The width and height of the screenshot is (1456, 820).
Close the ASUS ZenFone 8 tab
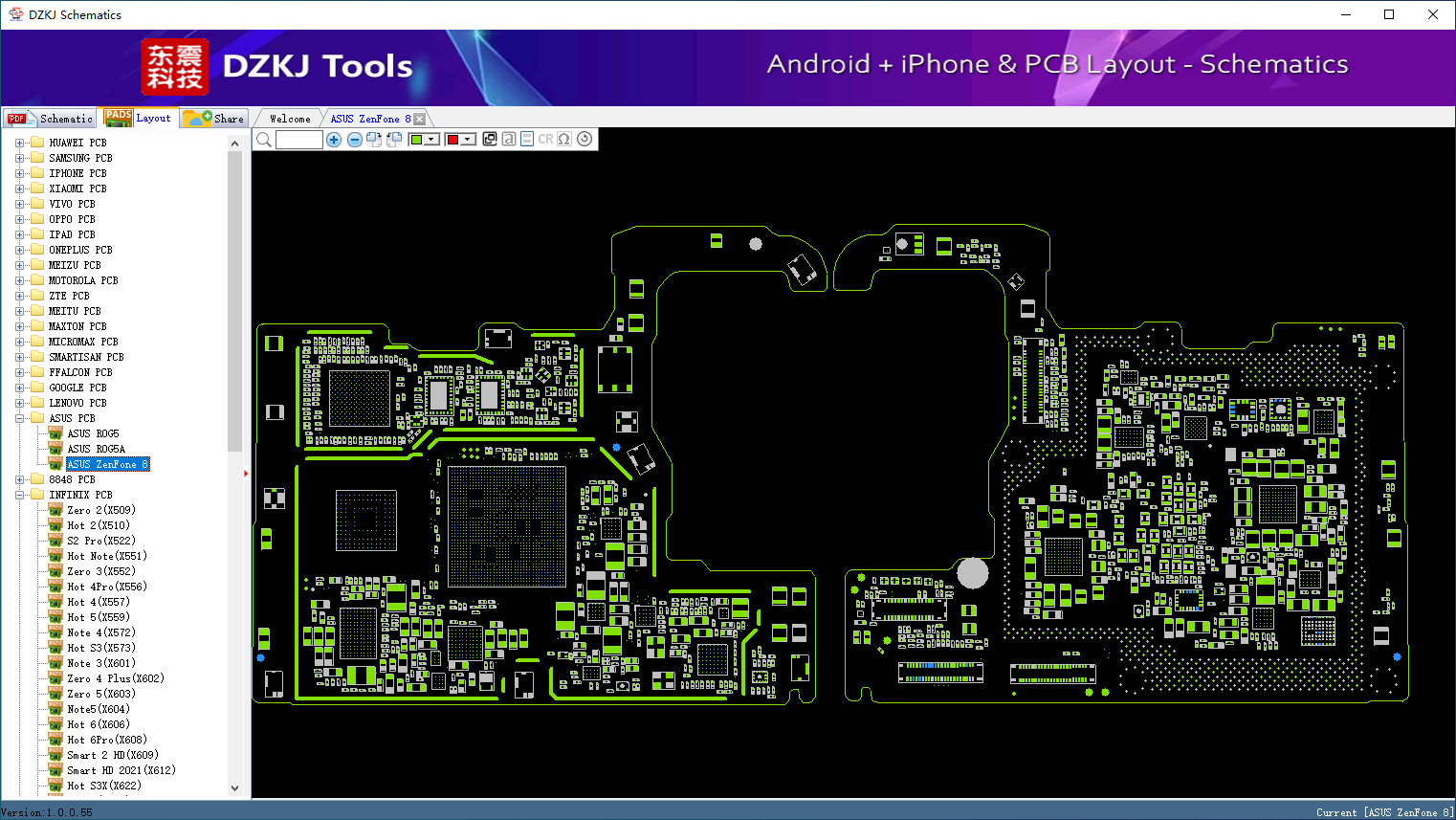click(419, 119)
